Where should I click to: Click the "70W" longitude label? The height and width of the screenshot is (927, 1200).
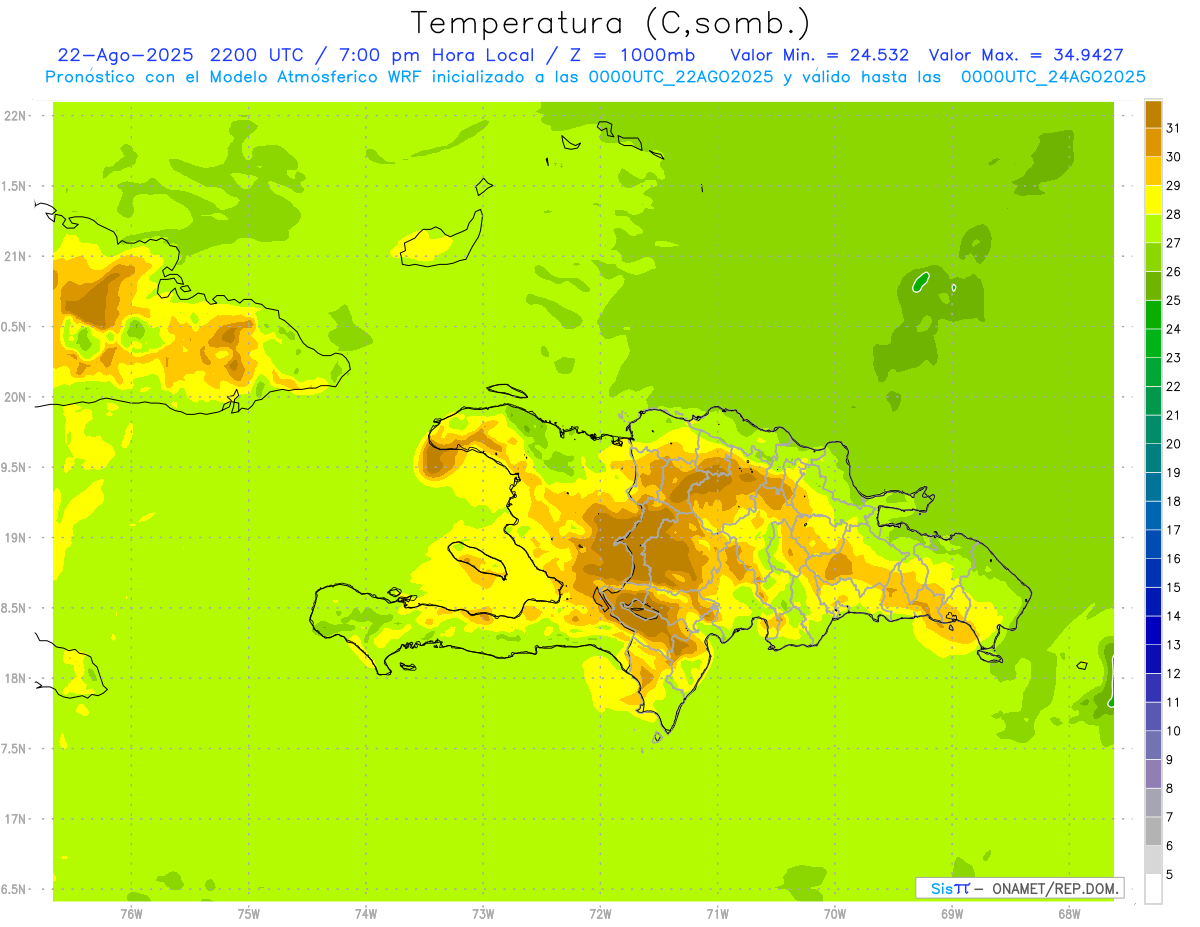[835, 914]
